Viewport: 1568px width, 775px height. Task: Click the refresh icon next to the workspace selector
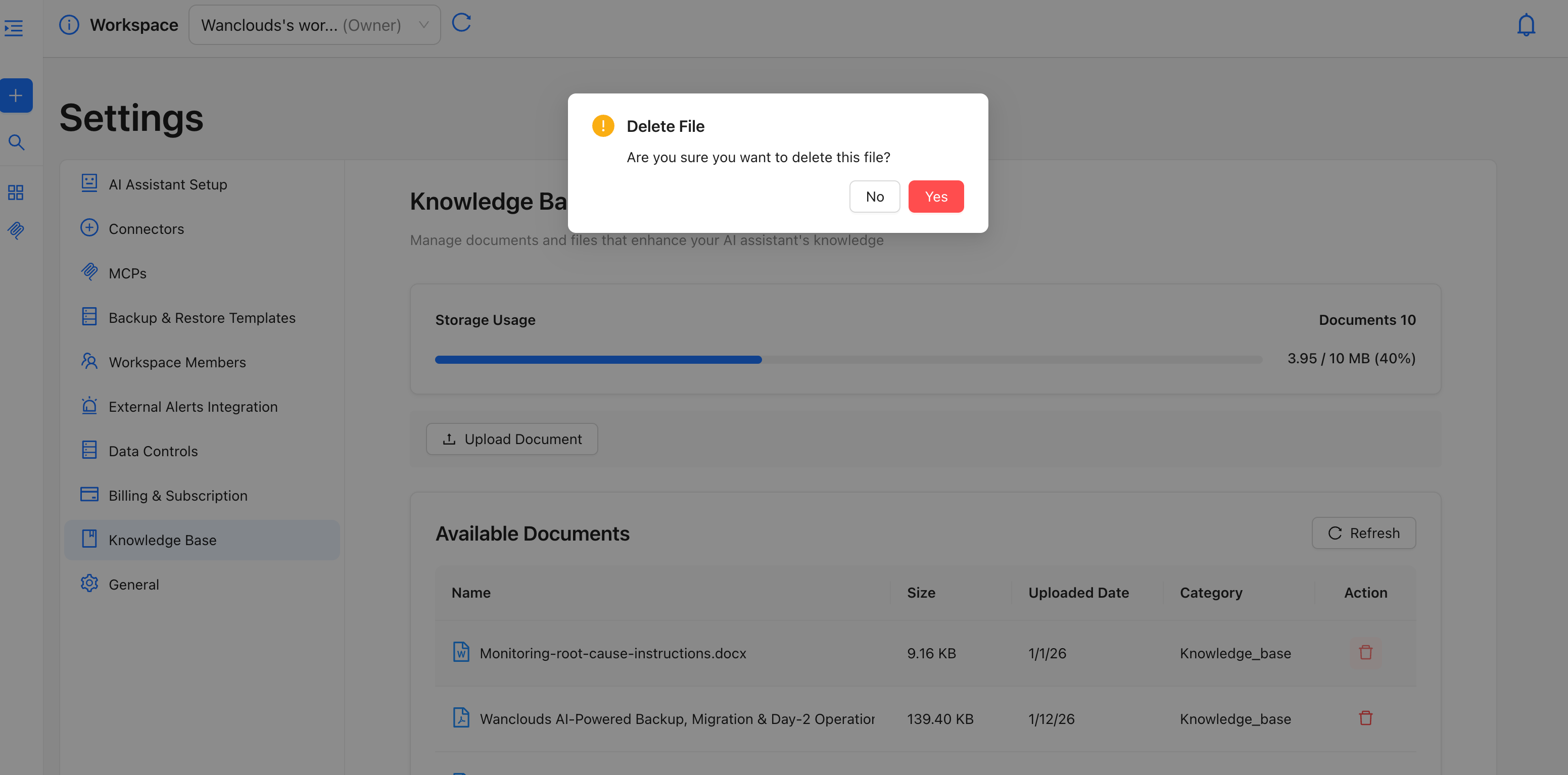461,23
